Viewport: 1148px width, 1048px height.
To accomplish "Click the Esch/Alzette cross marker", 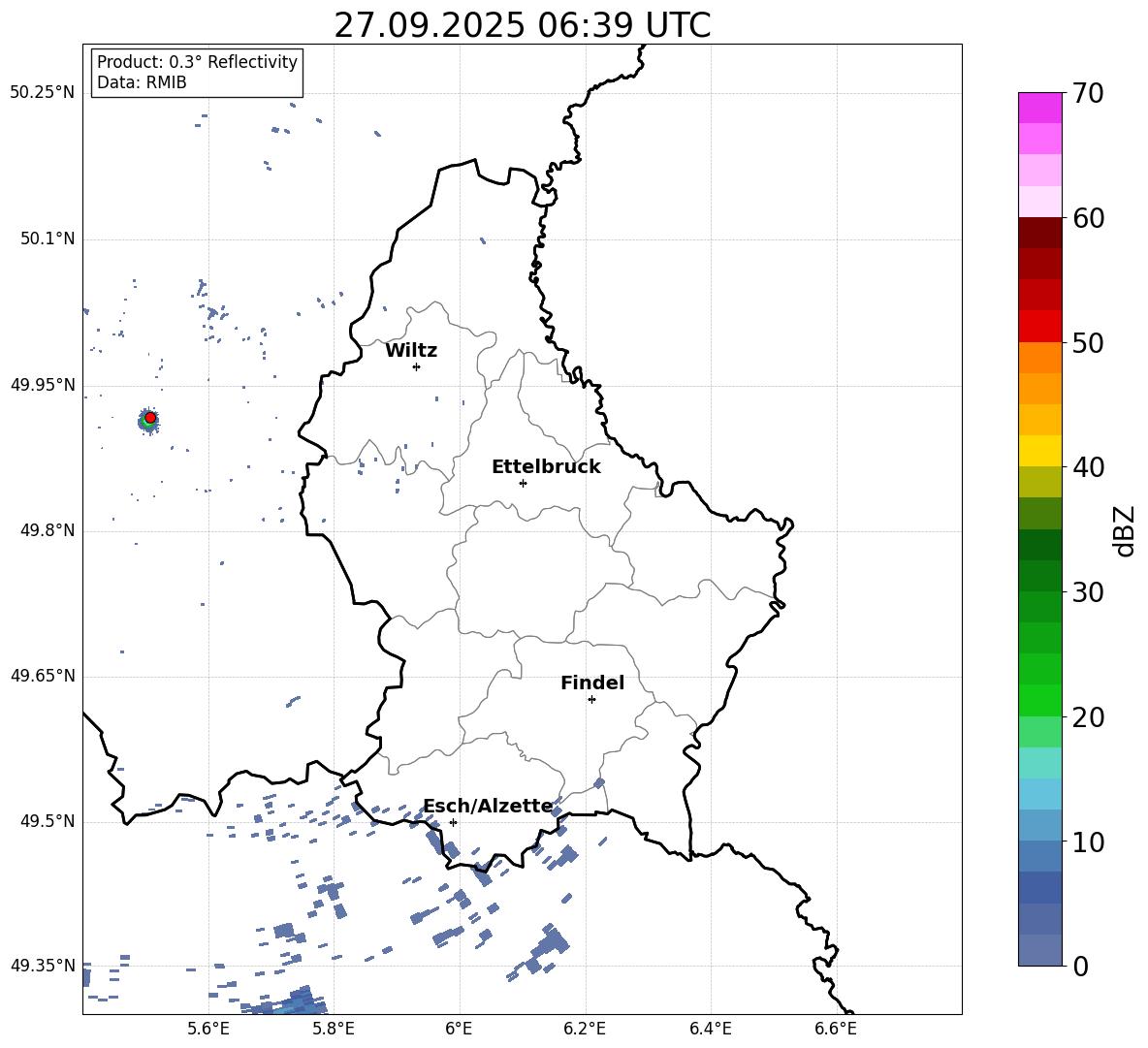I will [x=453, y=822].
